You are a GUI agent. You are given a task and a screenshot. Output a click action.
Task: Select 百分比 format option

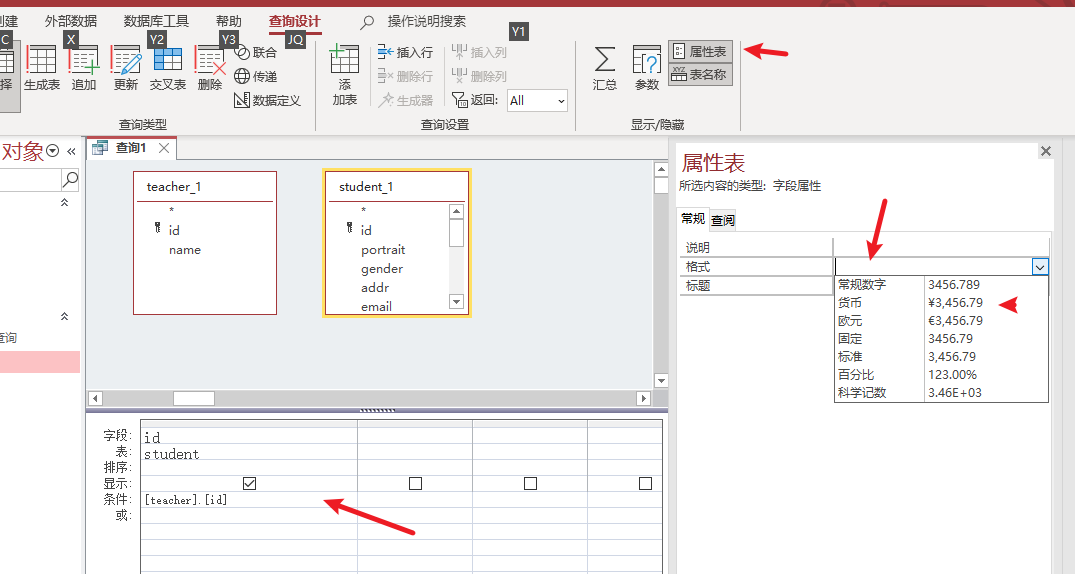941,374
